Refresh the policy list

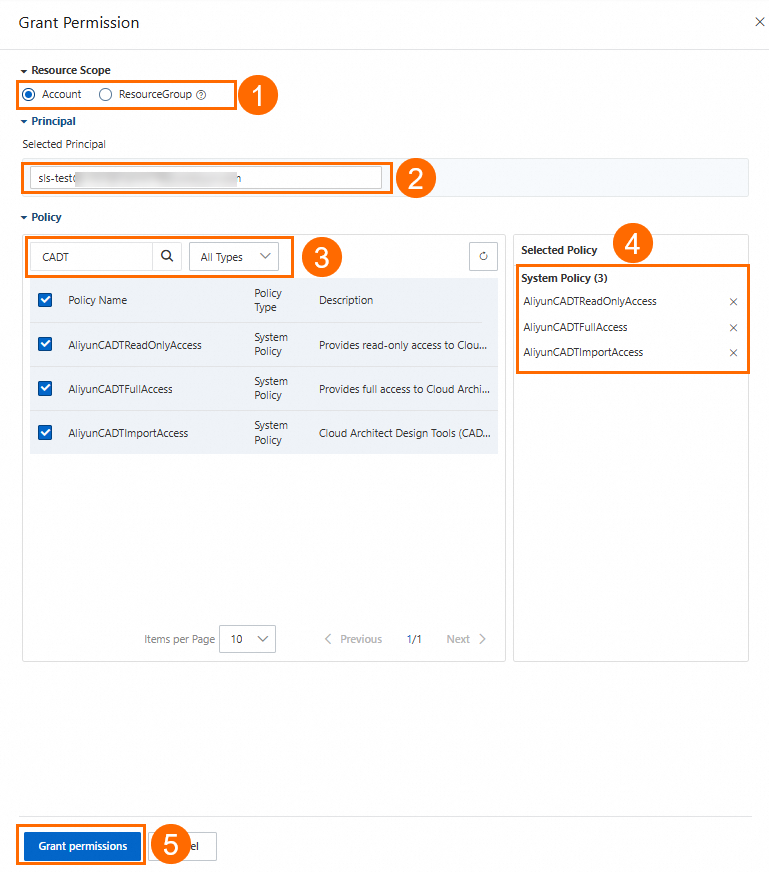click(483, 256)
